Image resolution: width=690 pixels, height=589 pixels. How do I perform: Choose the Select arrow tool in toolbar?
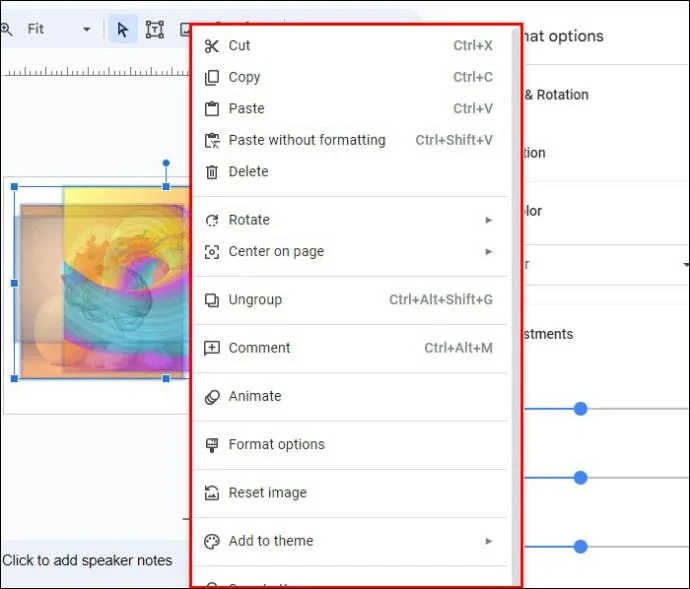point(123,29)
